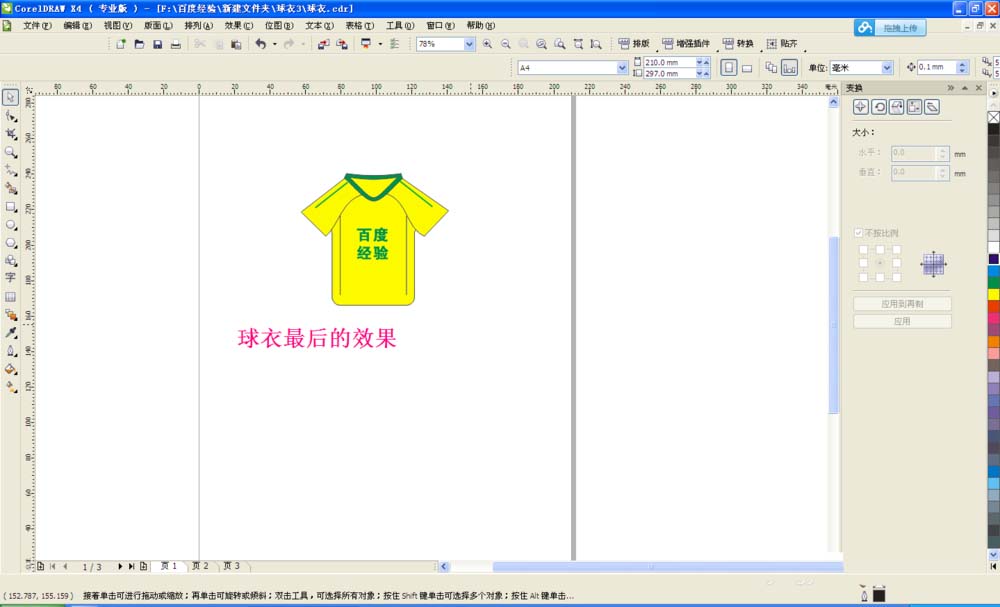Select the Shape tool

point(12,115)
